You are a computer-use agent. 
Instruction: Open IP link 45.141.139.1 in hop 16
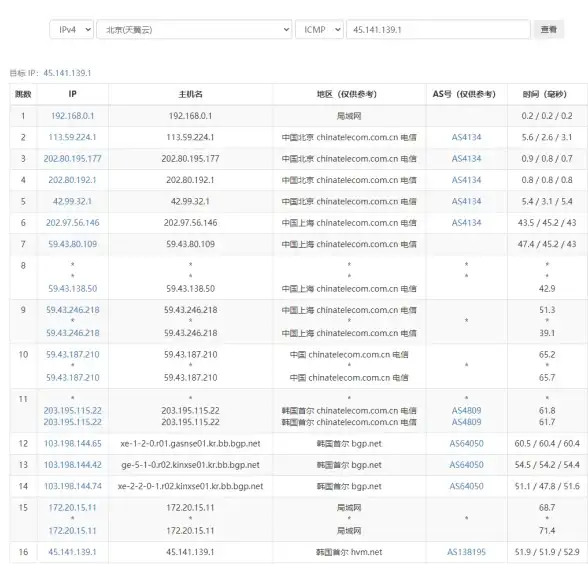[73, 552]
